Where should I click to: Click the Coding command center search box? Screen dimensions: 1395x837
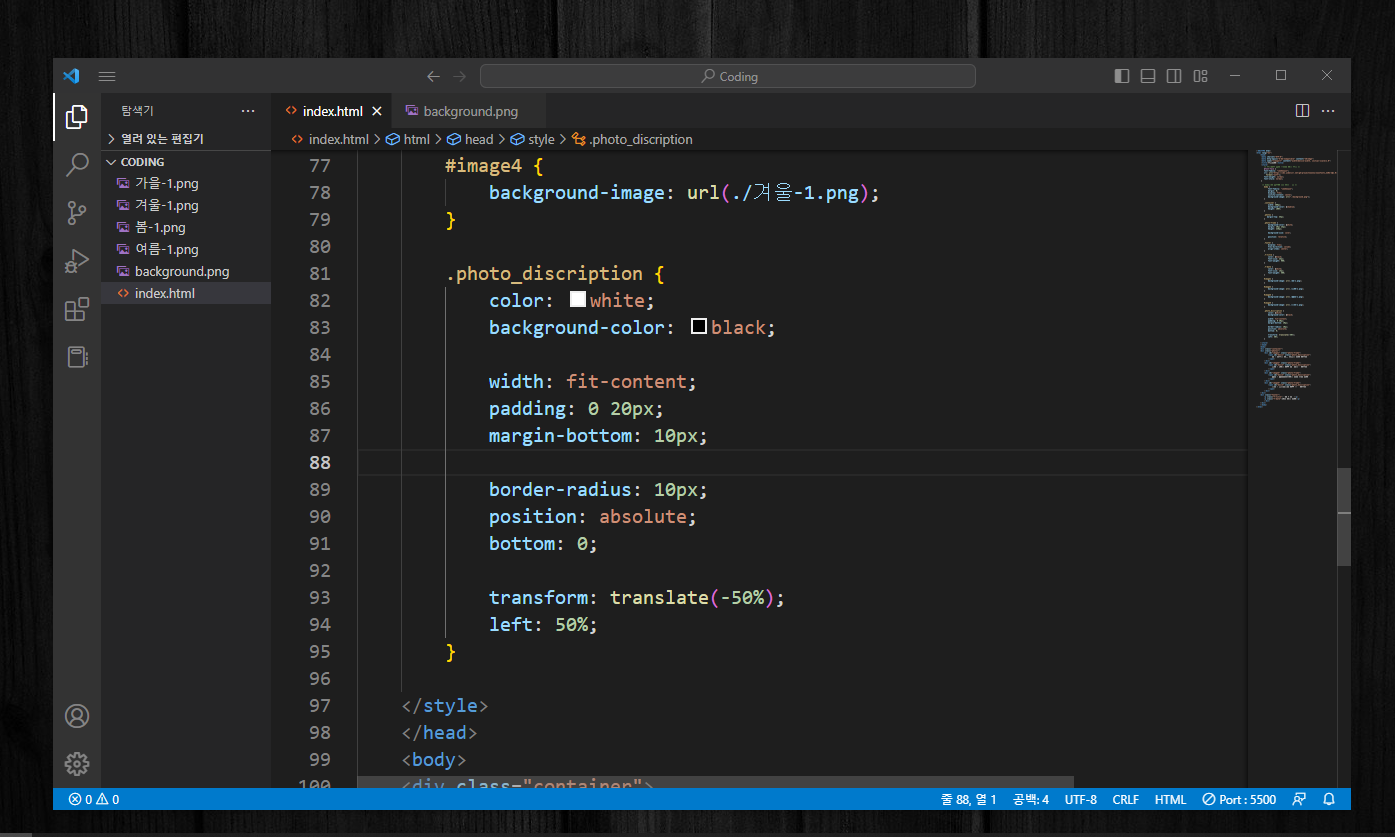[727, 76]
